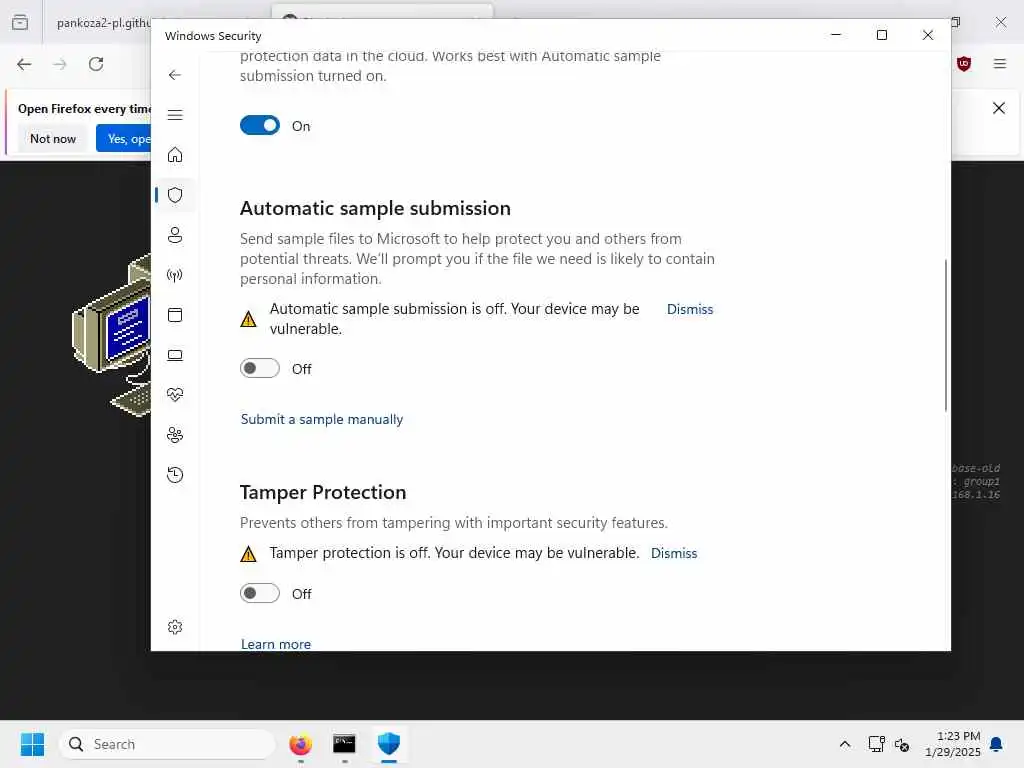Click Firefox back navigation arrow

(24, 64)
